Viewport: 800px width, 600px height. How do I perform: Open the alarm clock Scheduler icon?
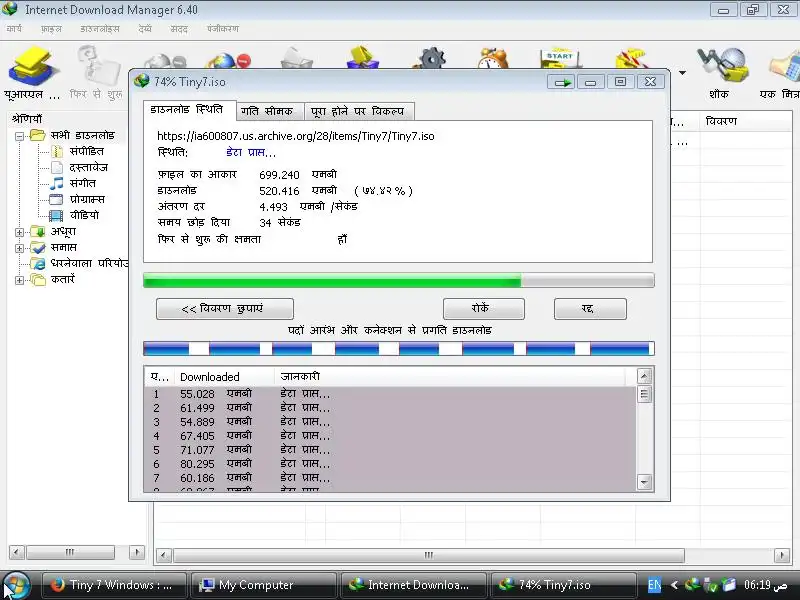pyautogui.click(x=492, y=57)
